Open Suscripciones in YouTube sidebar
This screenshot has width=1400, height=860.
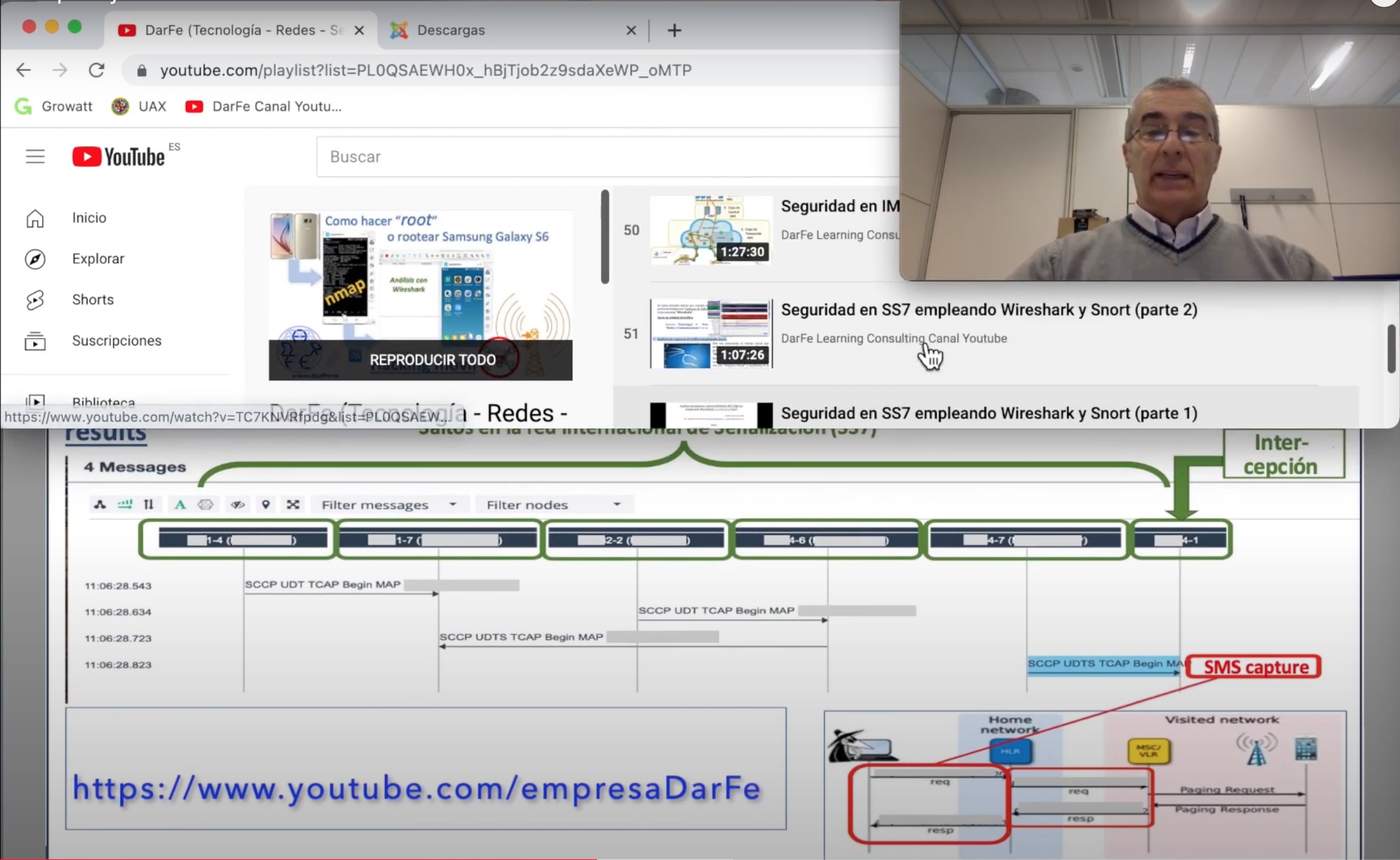(x=117, y=340)
